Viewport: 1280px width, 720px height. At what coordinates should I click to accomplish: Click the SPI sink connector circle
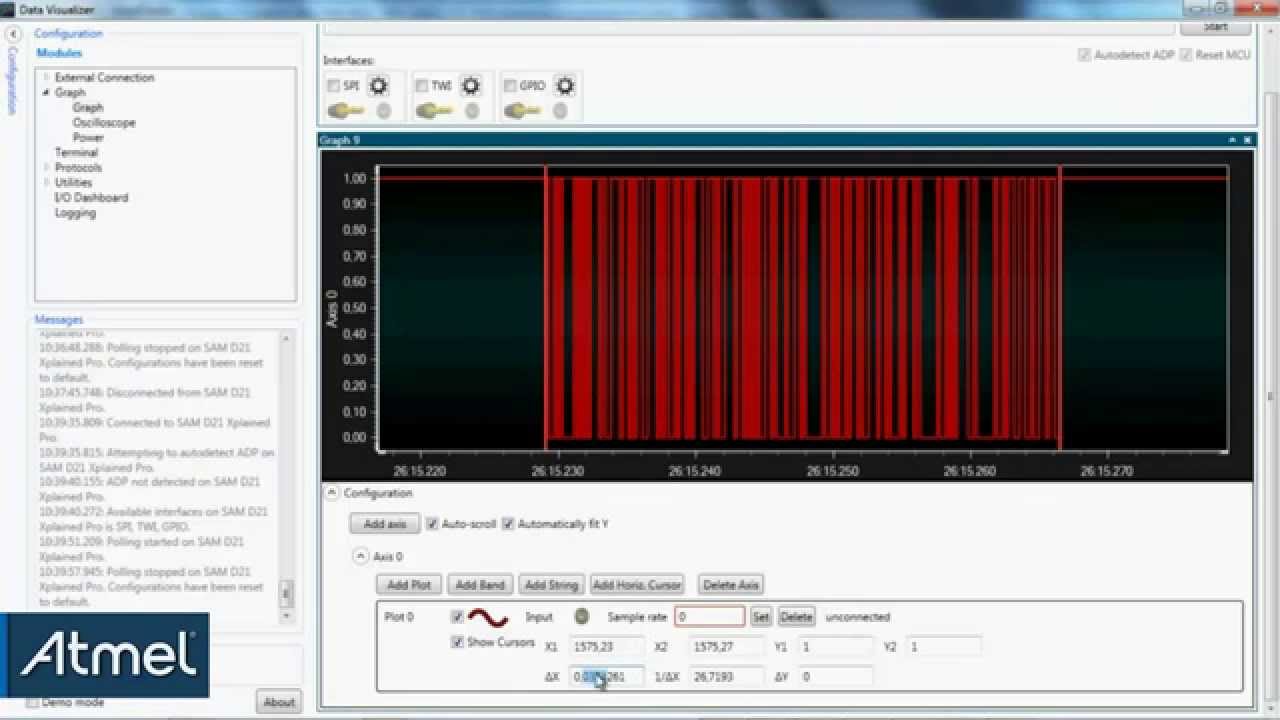[x=383, y=111]
